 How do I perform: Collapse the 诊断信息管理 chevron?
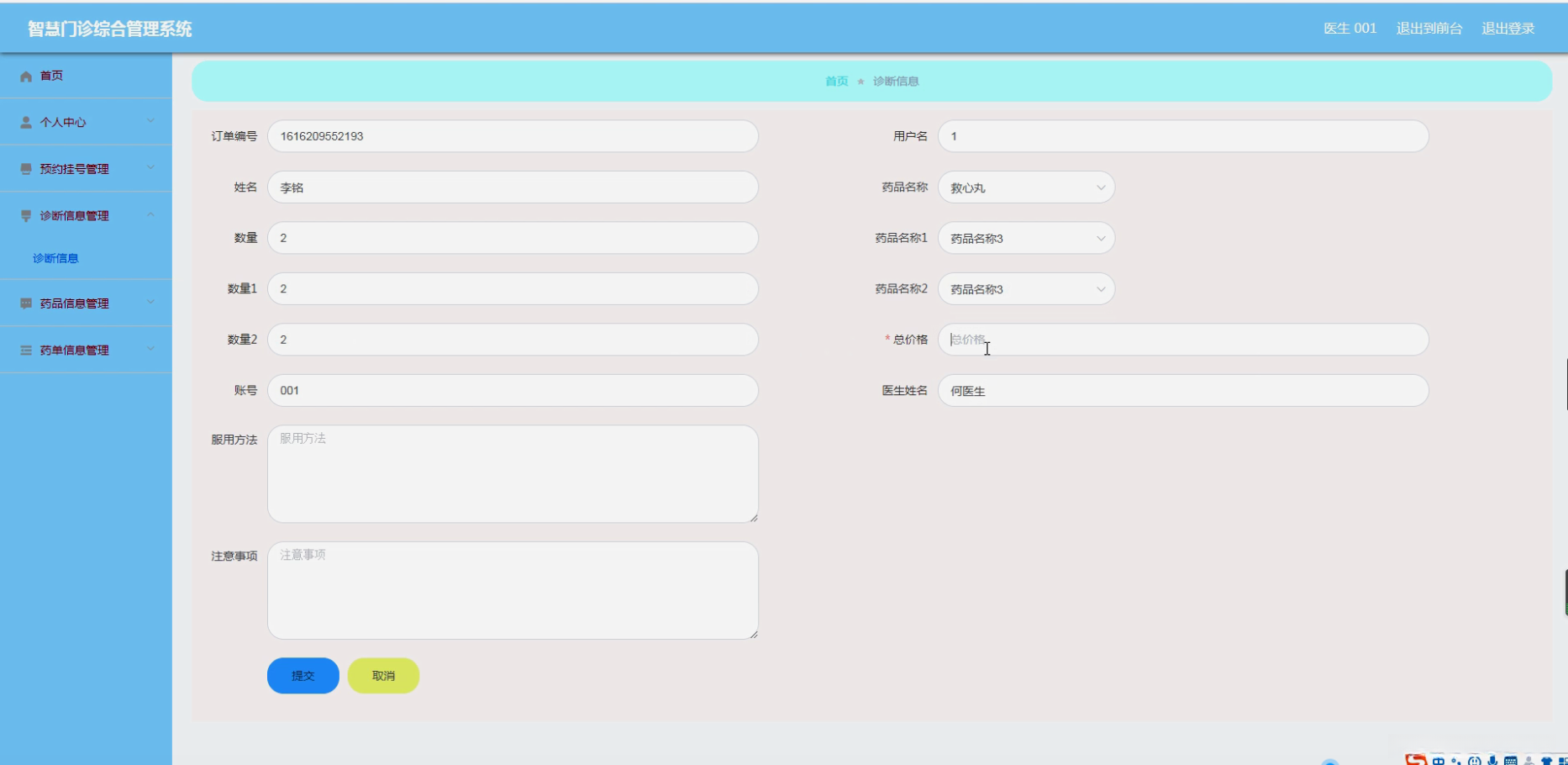click(x=150, y=215)
